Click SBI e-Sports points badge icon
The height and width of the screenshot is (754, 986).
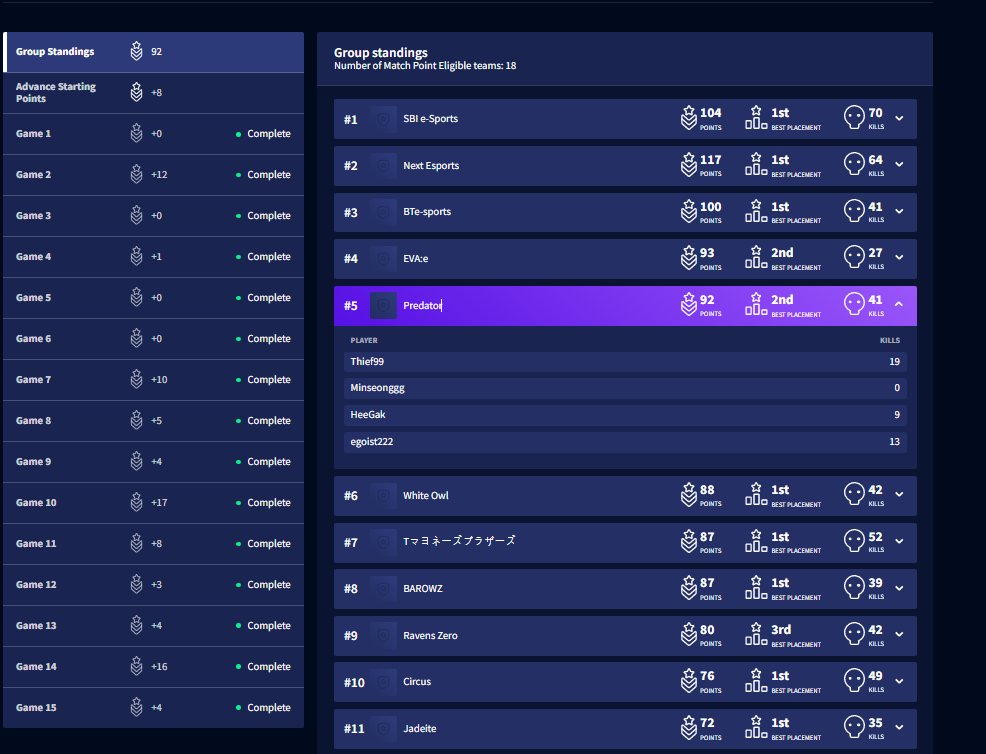(x=689, y=118)
